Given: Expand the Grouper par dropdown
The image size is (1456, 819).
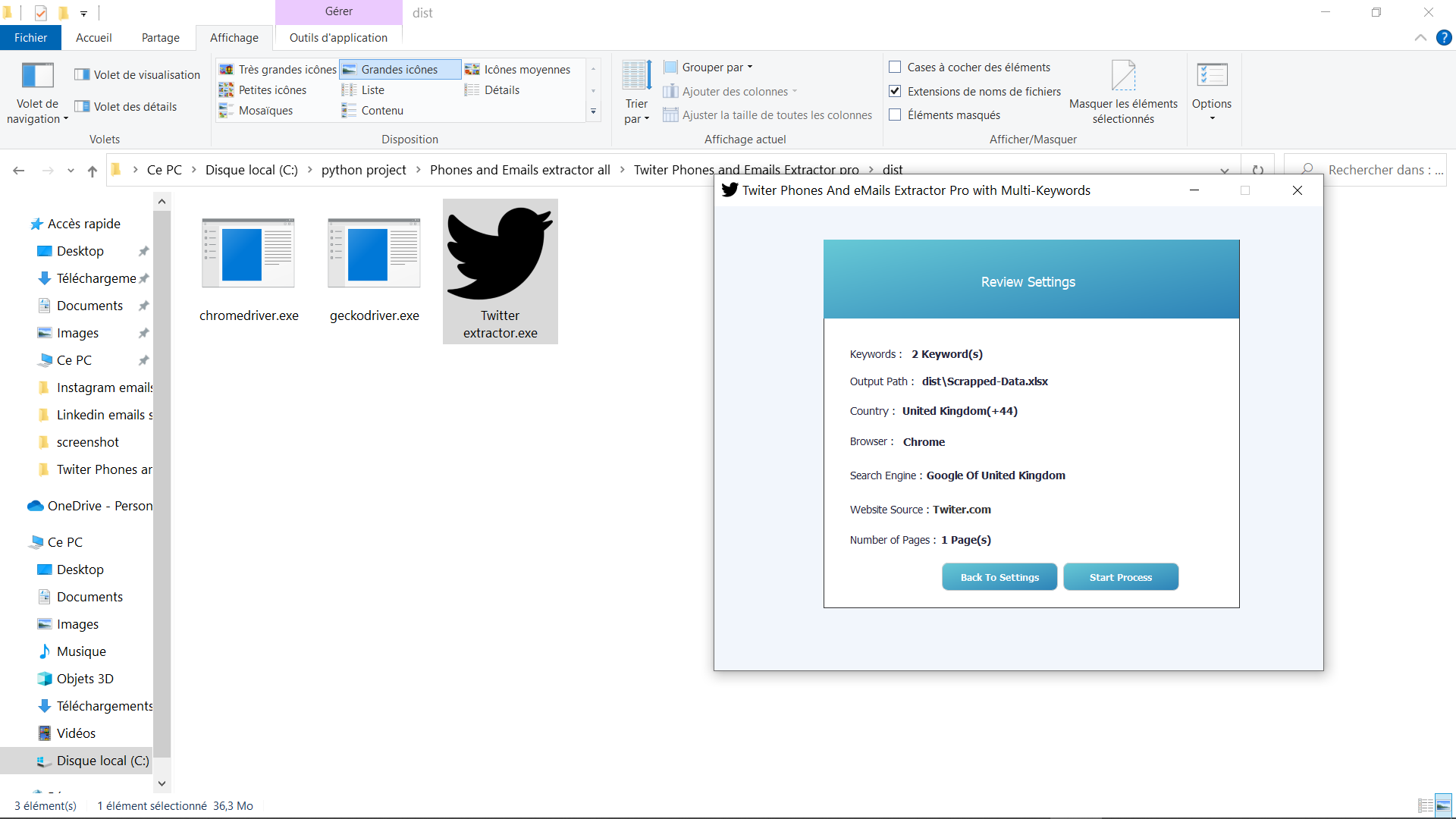Looking at the screenshot, I should [x=709, y=67].
